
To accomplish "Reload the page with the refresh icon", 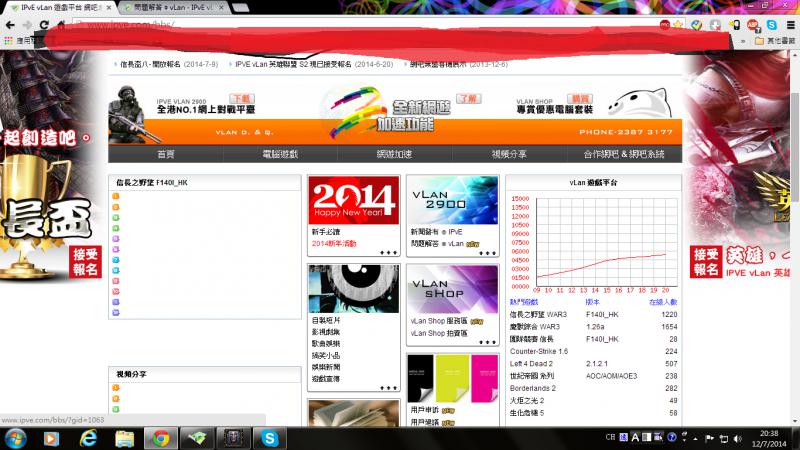I will pyautogui.click(x=44, y=24).
